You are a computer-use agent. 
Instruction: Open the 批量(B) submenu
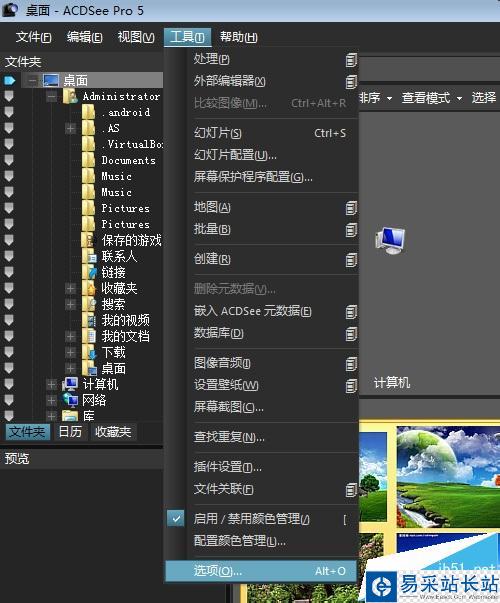click(273, 229)
